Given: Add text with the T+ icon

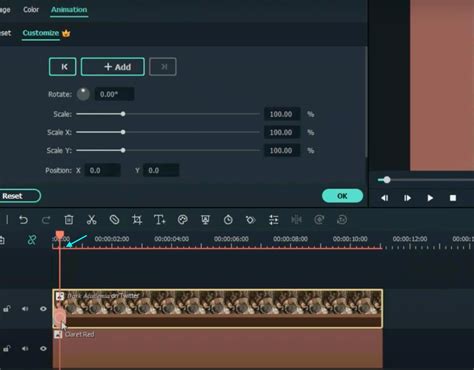Looking at the screenshot, I should (160, 220).
